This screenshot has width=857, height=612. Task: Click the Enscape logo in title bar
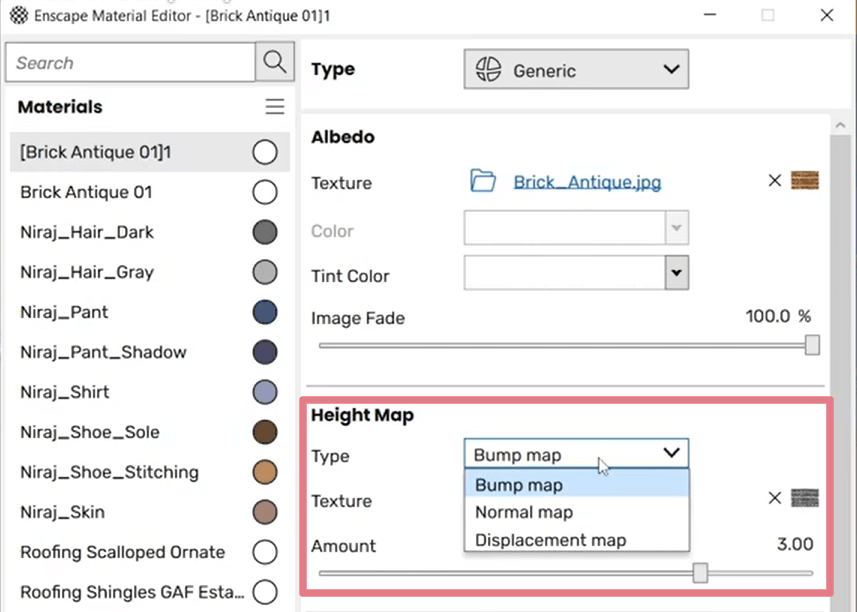pyautogui.click(x=19, y=15)
